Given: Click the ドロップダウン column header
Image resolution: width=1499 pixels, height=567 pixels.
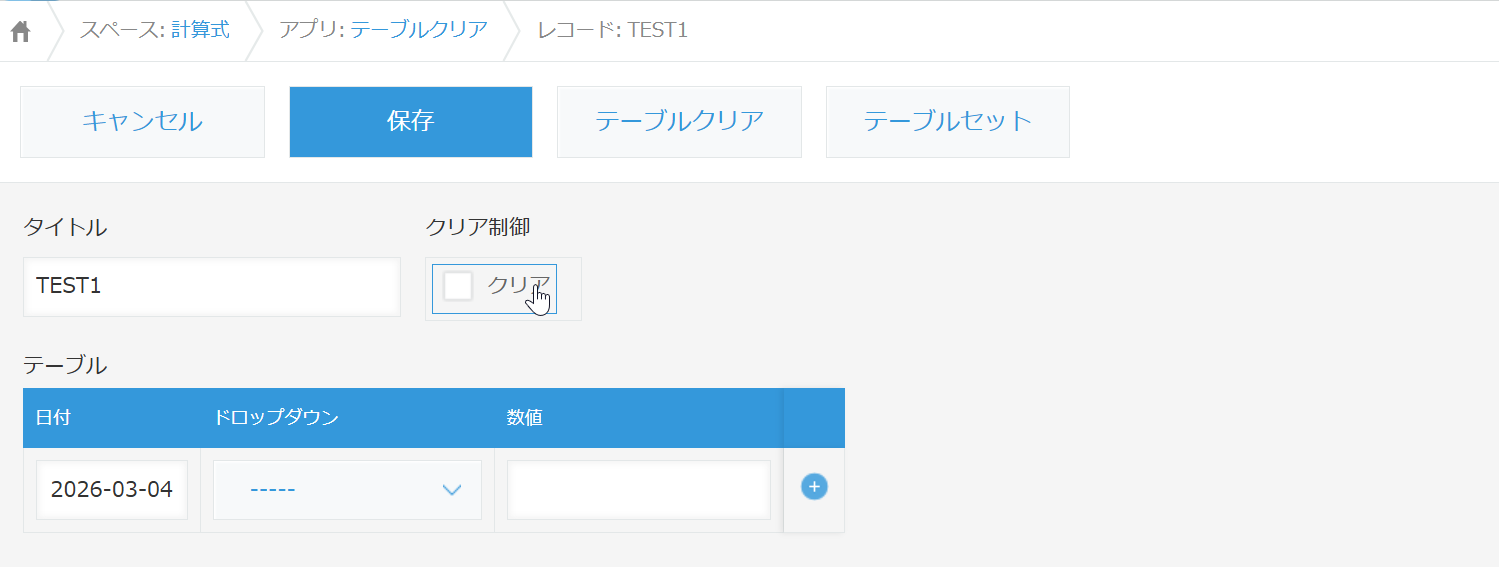Looking at the screenshot, I should 276,418.
